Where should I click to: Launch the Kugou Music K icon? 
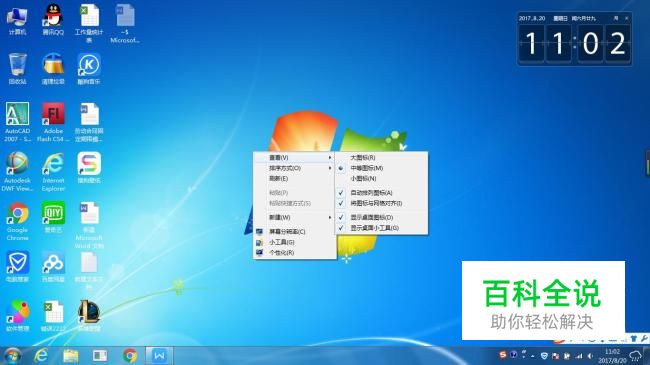click(x=89, y=69)
